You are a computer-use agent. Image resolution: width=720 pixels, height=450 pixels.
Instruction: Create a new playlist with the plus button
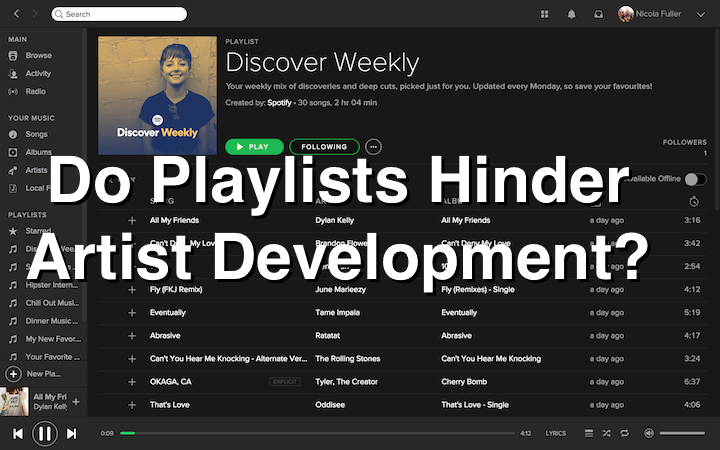pos(13,374)
